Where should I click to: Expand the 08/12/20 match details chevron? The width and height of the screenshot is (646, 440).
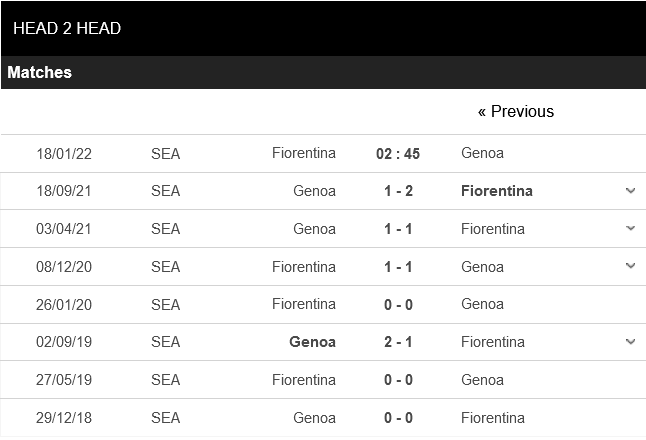pyautogui.click(x=630, y=266)
